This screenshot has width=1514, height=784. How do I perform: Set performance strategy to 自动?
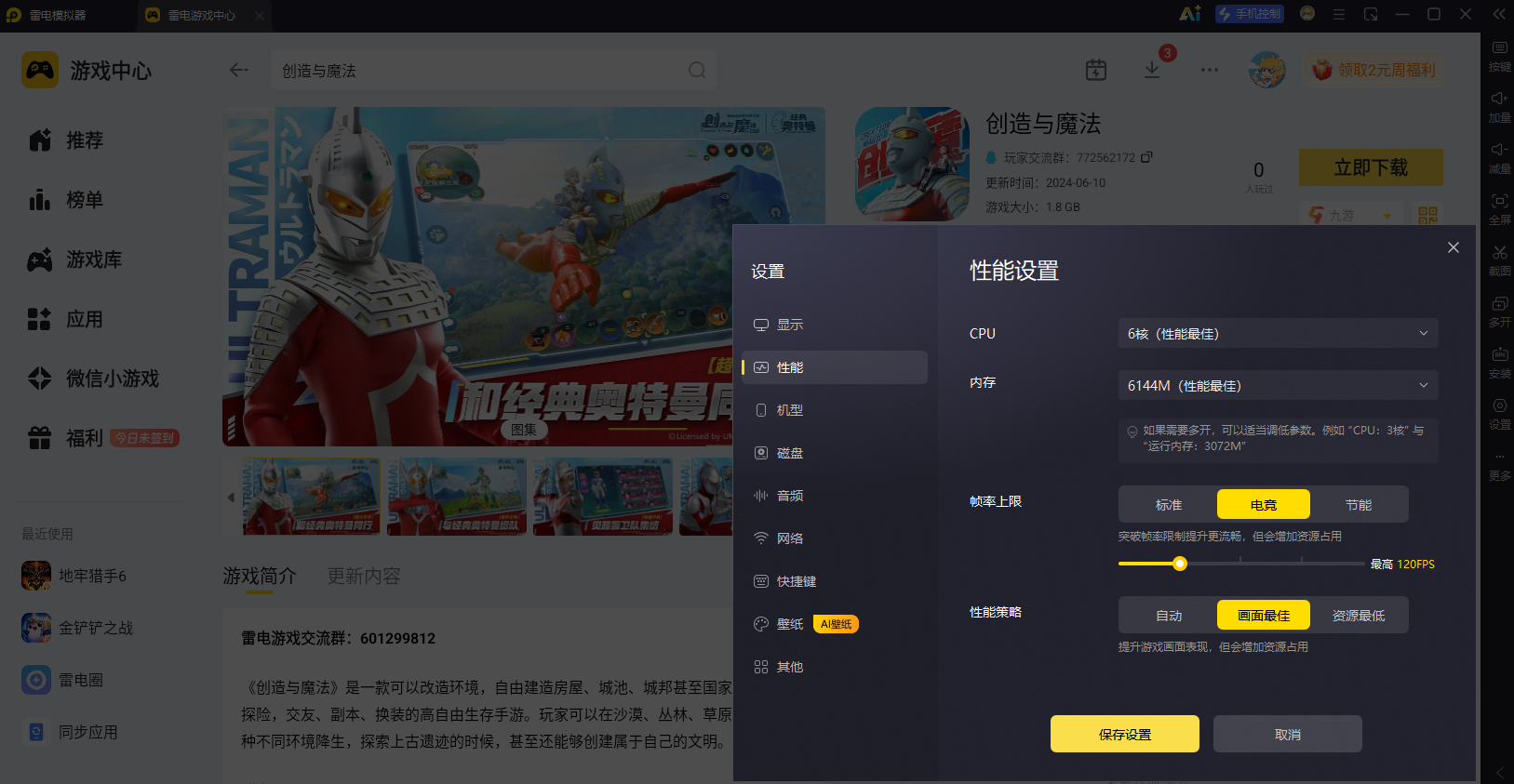click(x=1169, y=615)
